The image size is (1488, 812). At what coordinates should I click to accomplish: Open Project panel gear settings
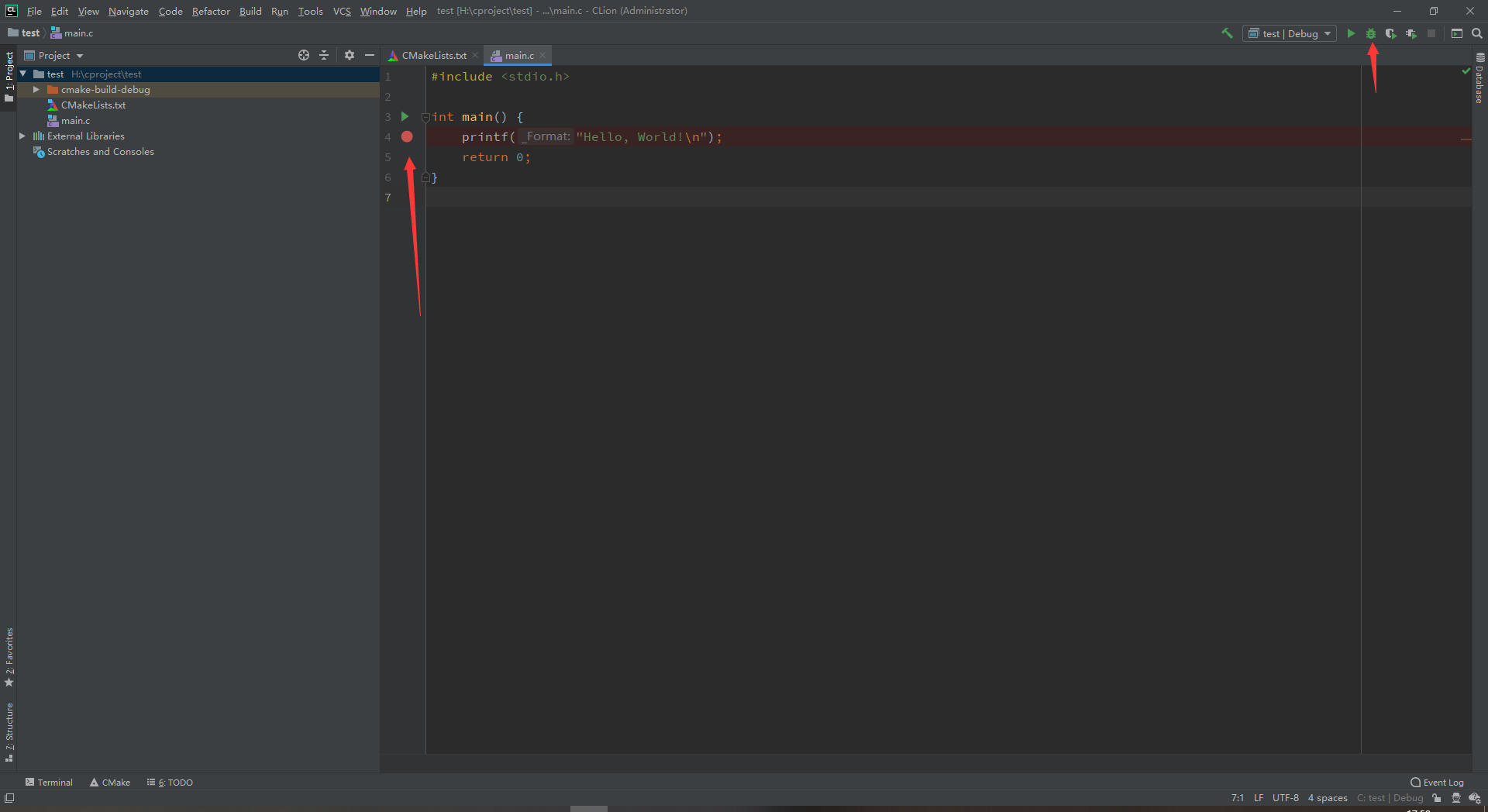(x=350, y=55)
